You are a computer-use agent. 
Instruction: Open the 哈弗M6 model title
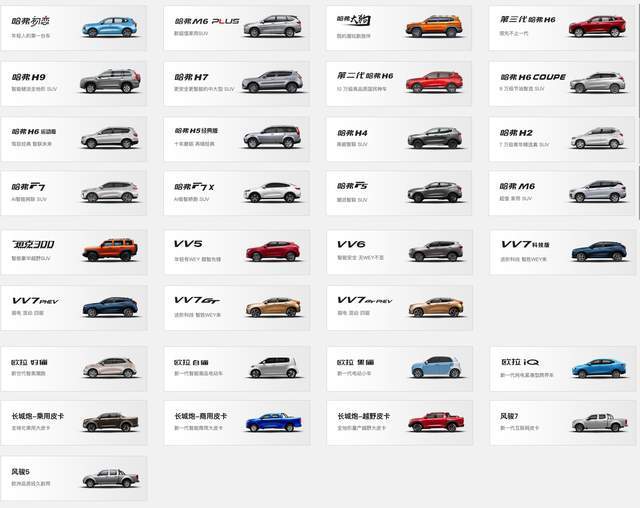click(517, 186)
